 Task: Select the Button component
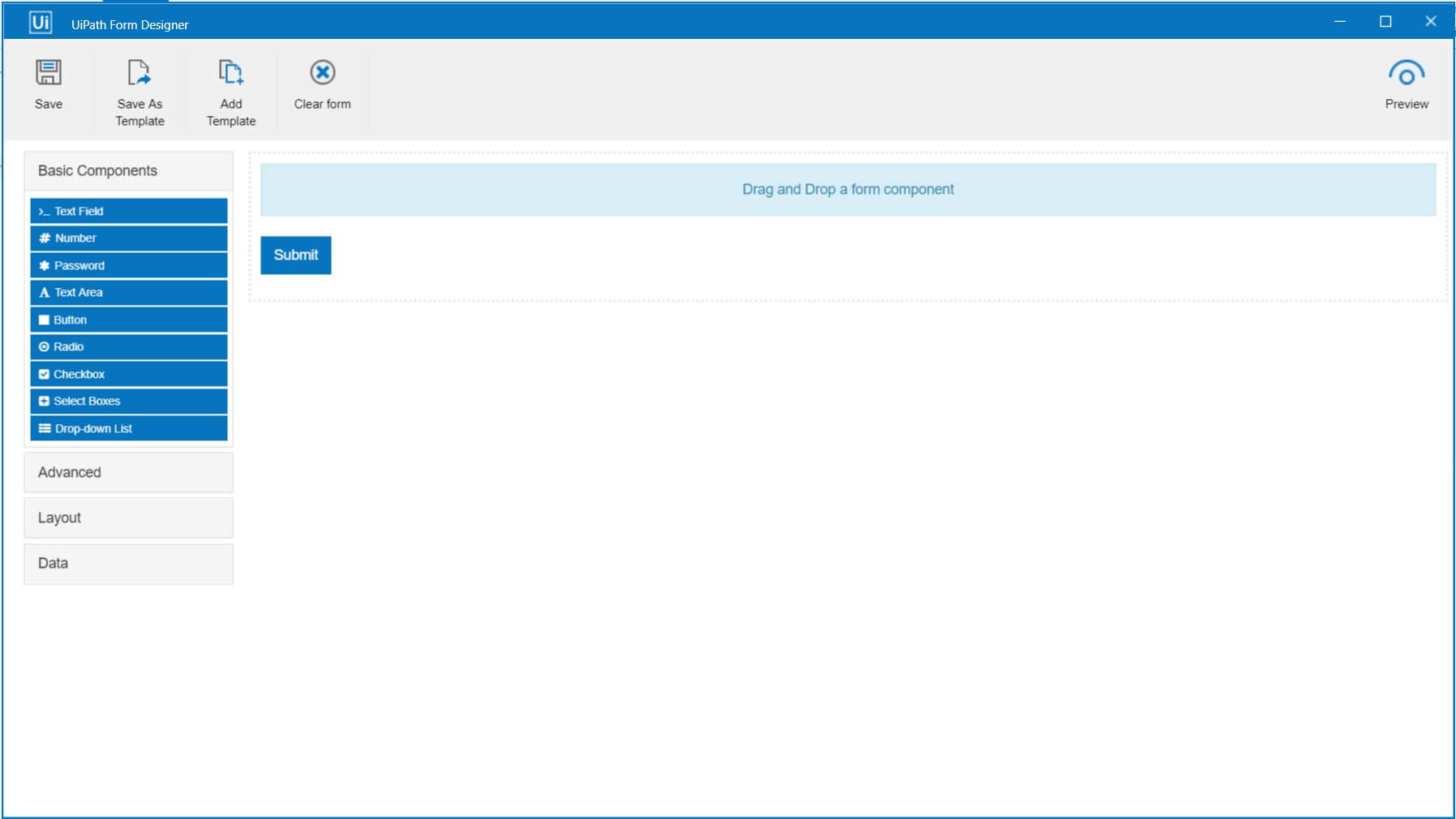129,319
